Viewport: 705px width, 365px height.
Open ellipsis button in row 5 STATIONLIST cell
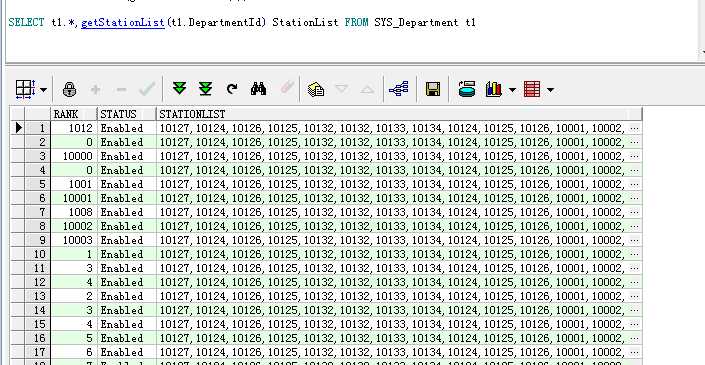pyautogui.click(x=634, y=184)
